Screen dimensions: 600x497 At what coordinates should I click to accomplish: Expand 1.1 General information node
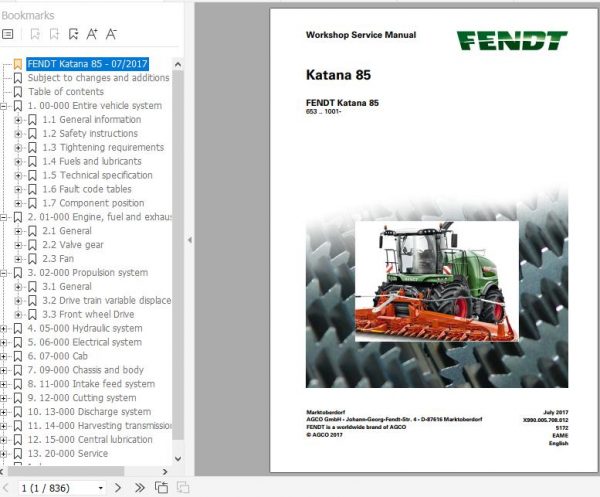[x=18, y=120]
